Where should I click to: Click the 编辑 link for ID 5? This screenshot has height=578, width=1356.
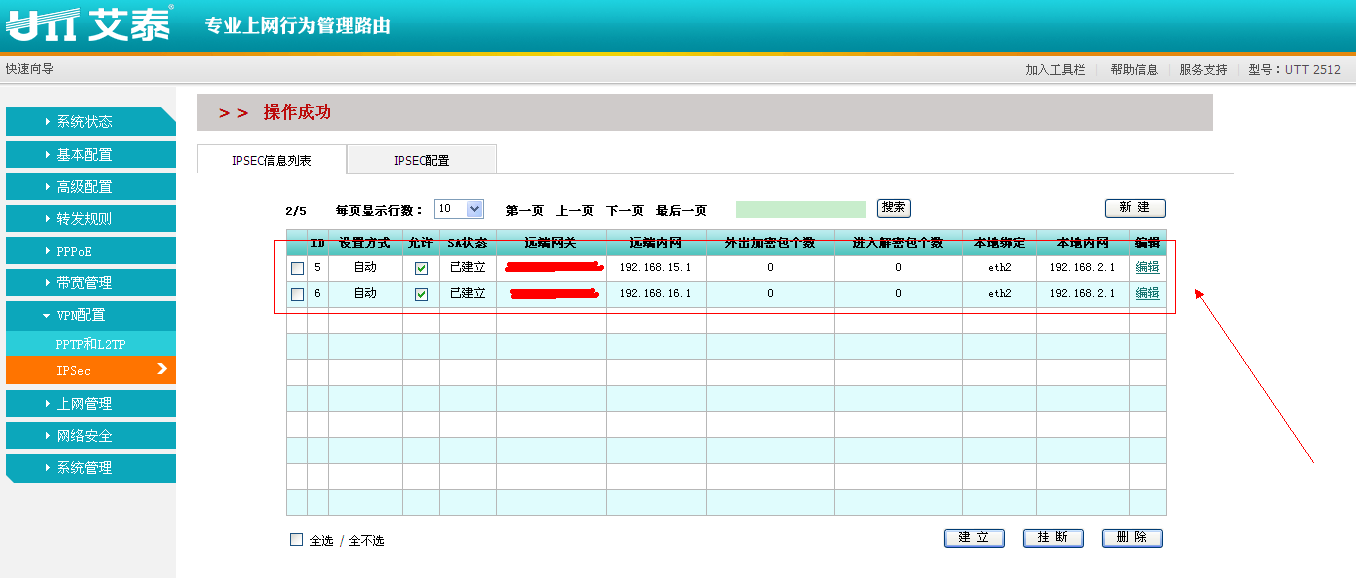(1147, 267)
